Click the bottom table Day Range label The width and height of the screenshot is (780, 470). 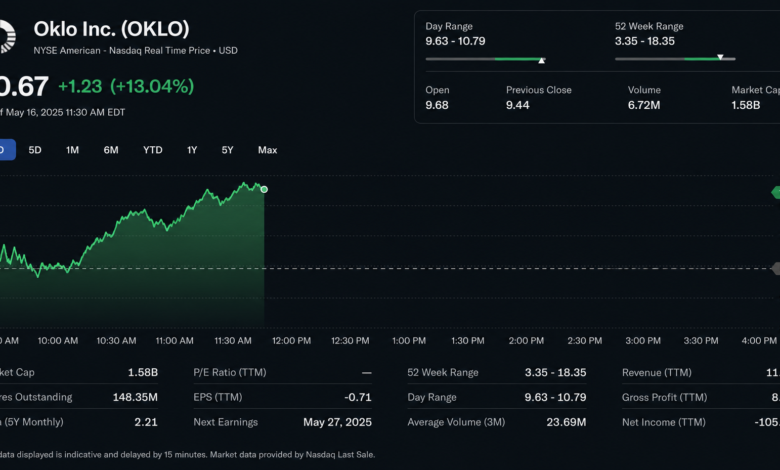point(432,397)
